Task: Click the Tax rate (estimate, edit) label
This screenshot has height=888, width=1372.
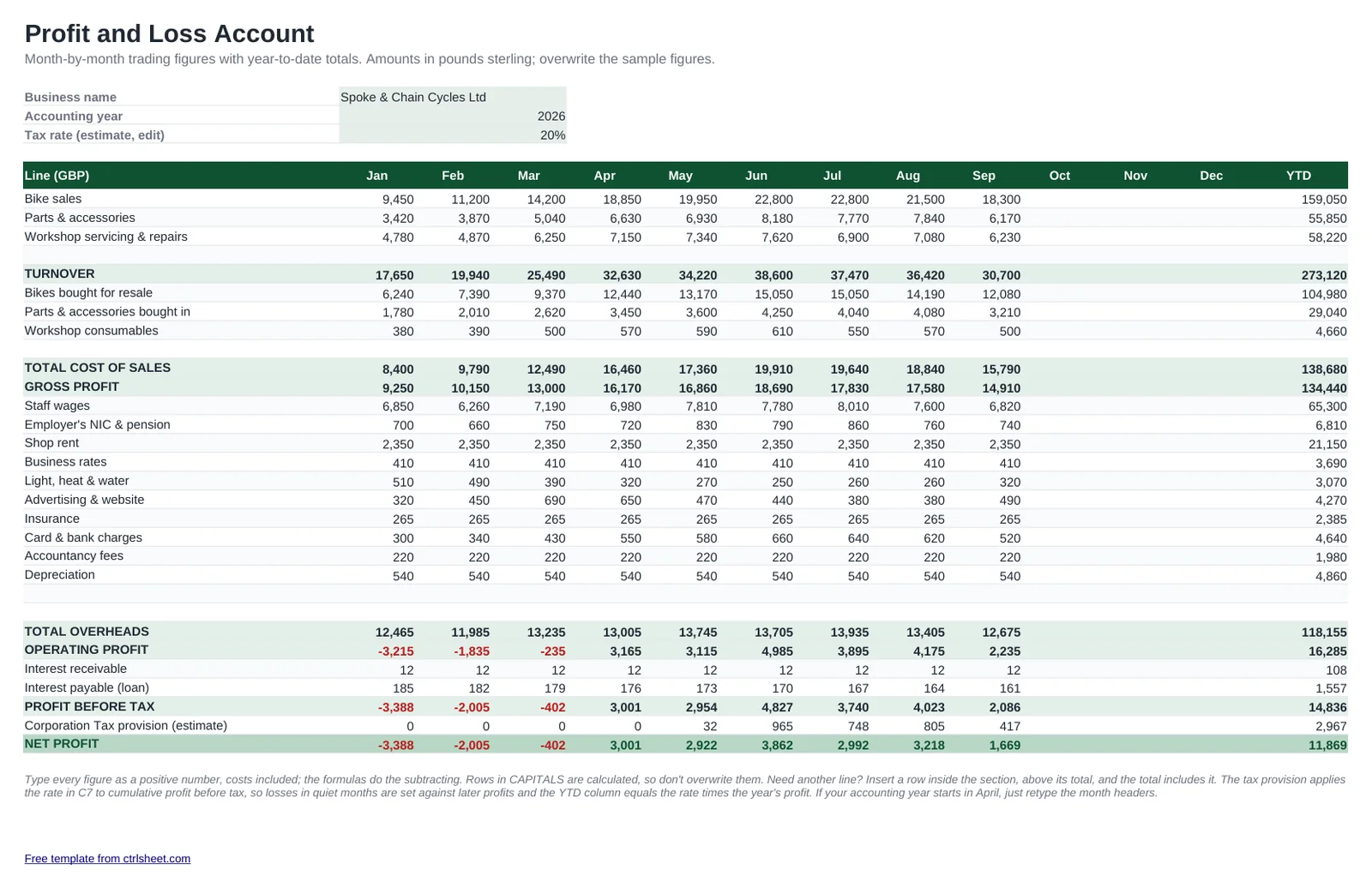Action: coord(94,135)
